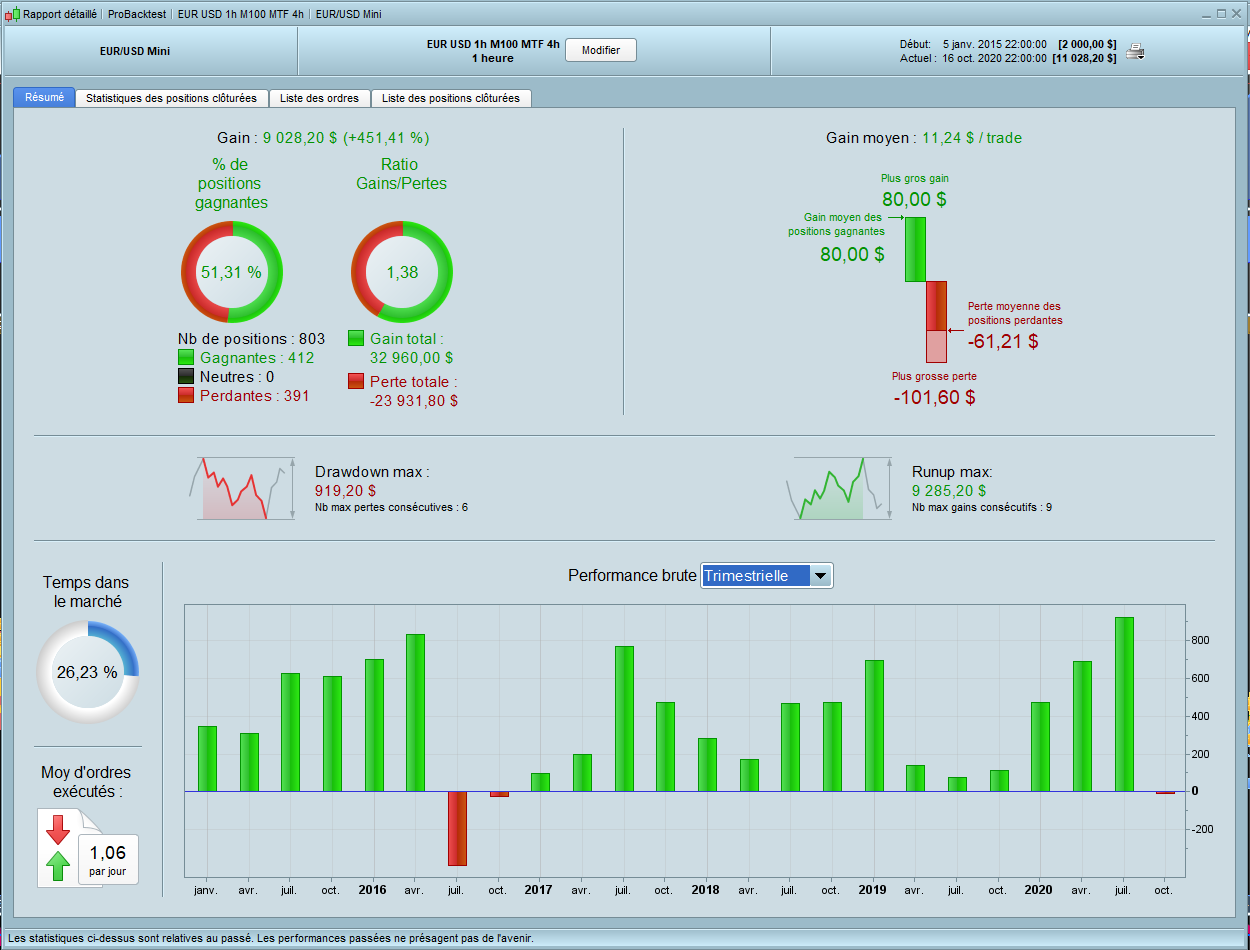Viewport: 1250px width, 950px height.
Task: Click the -23 931,80 $ total loss value
Action: (413, 400)
